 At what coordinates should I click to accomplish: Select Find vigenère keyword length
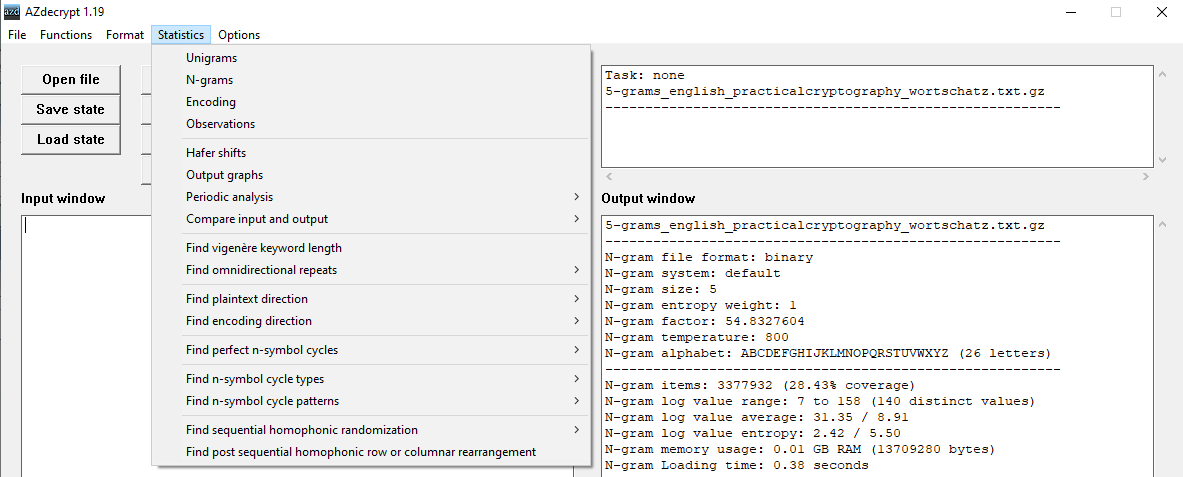point(370,248)
